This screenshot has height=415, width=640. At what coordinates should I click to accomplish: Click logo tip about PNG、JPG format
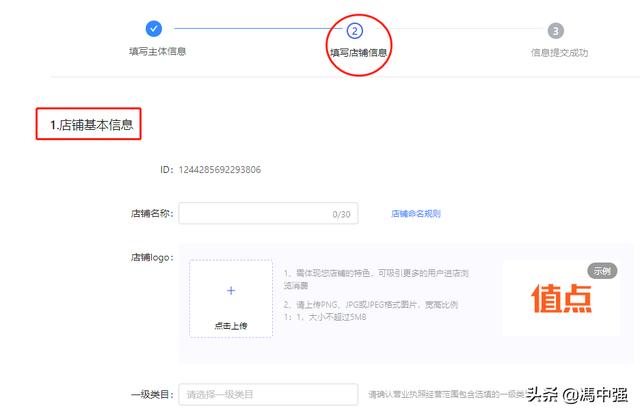point(371,311)
